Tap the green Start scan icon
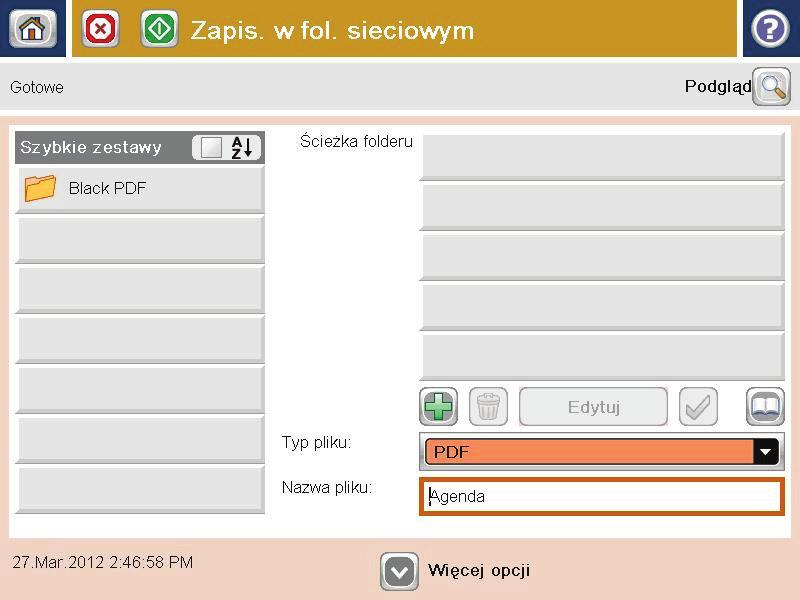 pos(159,29)
